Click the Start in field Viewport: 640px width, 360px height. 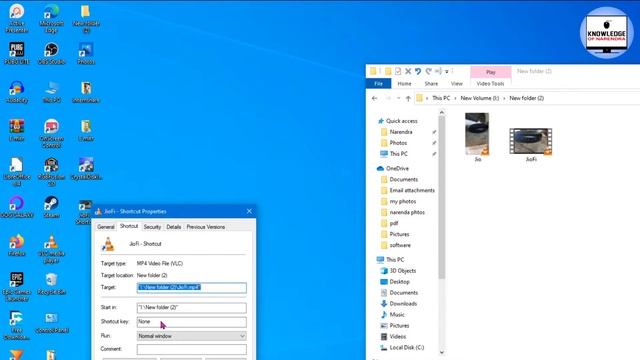pyautogui.click(x=191, y=307)
